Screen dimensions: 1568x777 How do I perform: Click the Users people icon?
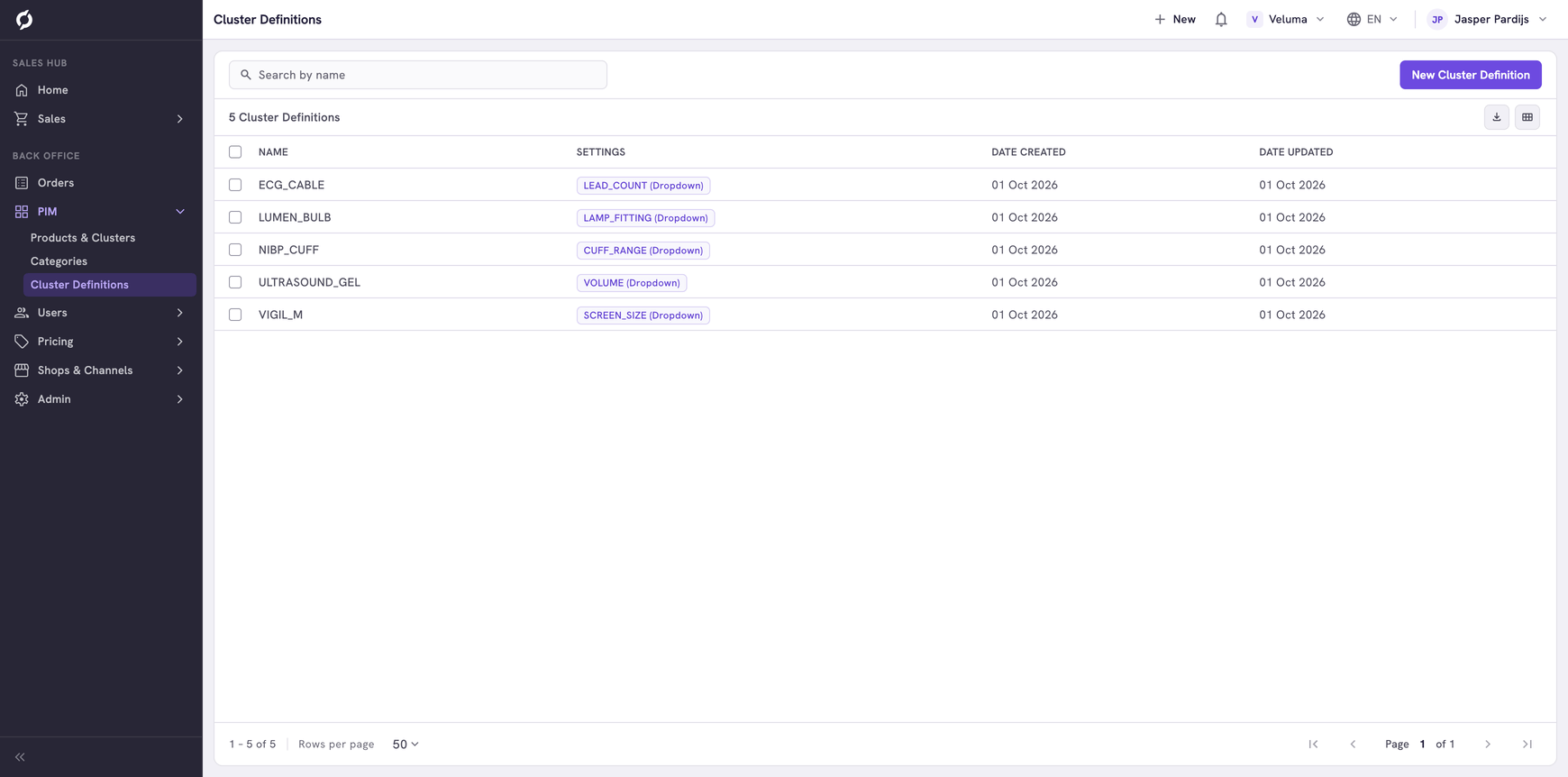point(22,313)
